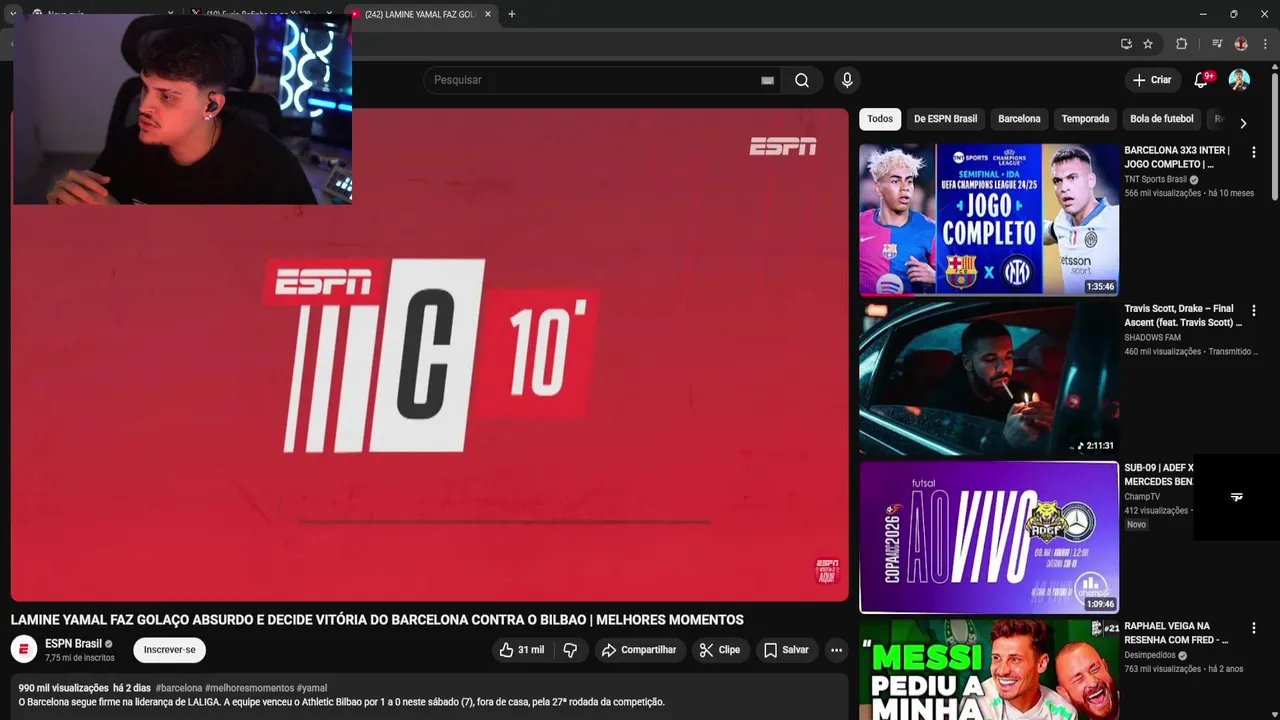The width and height of the screenshot is (1280, 720).
Task: Open the Chrome three-dot menu
Action: coord(1265,44)
